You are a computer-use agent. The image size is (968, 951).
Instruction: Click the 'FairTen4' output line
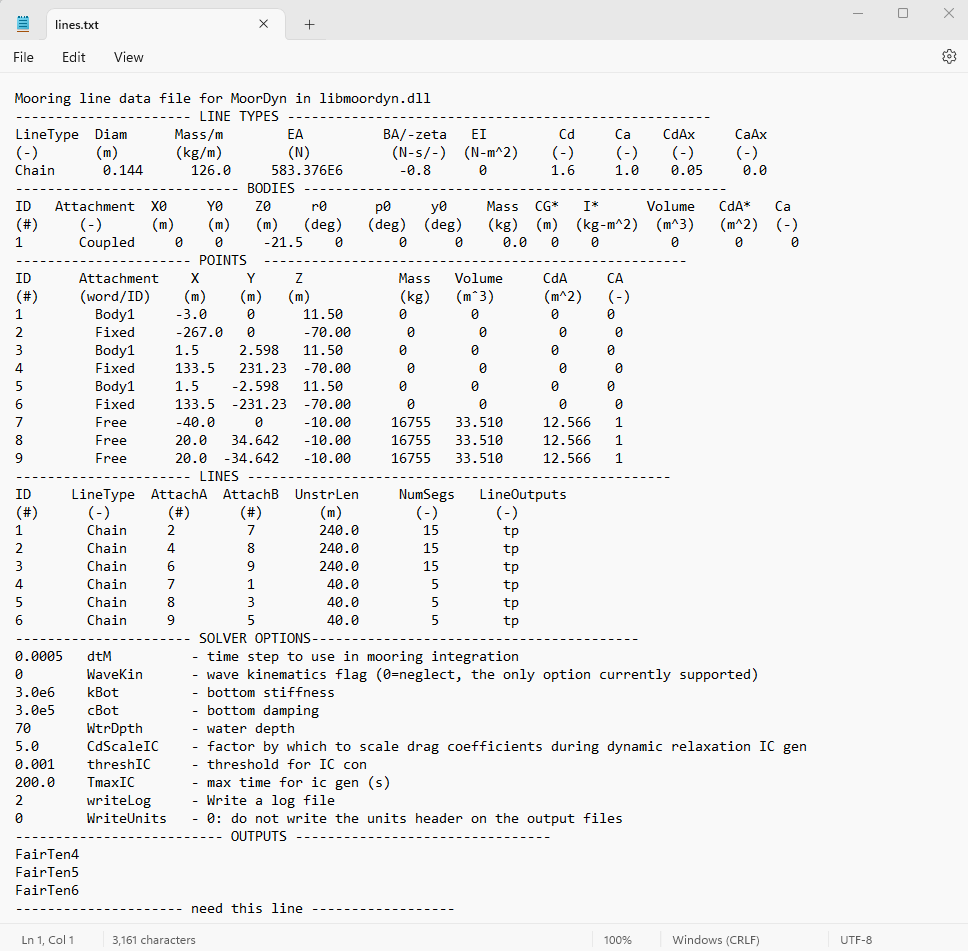point(47,855)
